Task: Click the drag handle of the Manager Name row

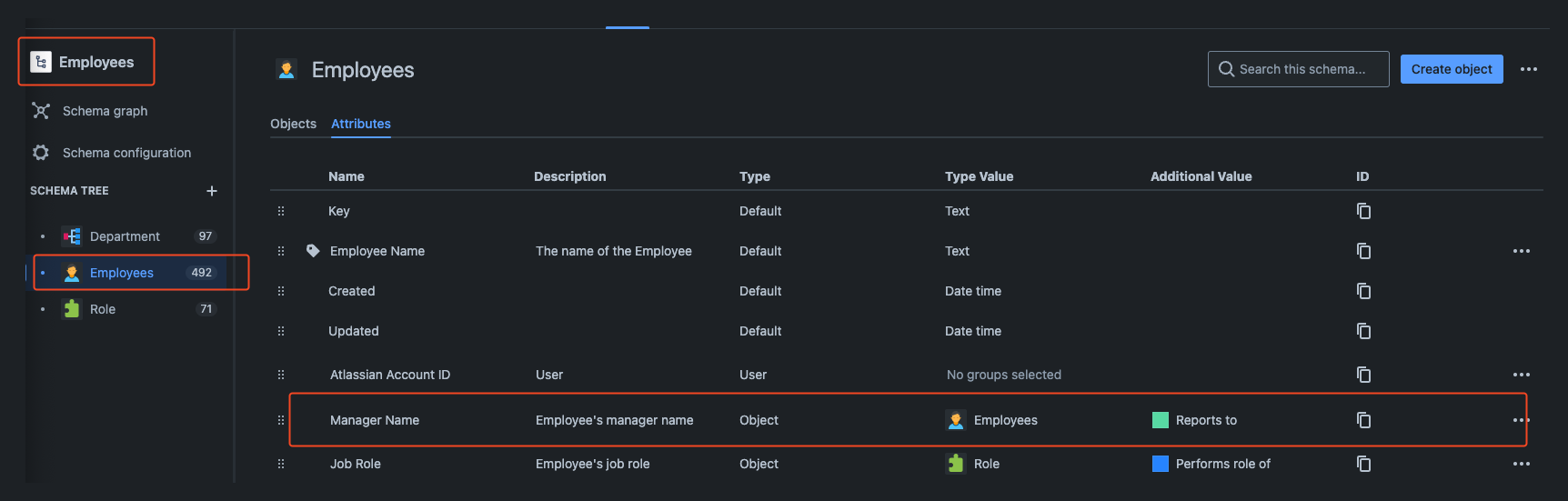Action: pos(281,420)
